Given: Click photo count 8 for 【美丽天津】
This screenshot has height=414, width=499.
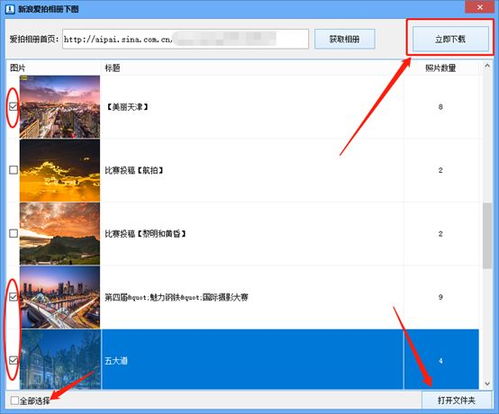Looking at the screenshot, I should pos(440,107).
